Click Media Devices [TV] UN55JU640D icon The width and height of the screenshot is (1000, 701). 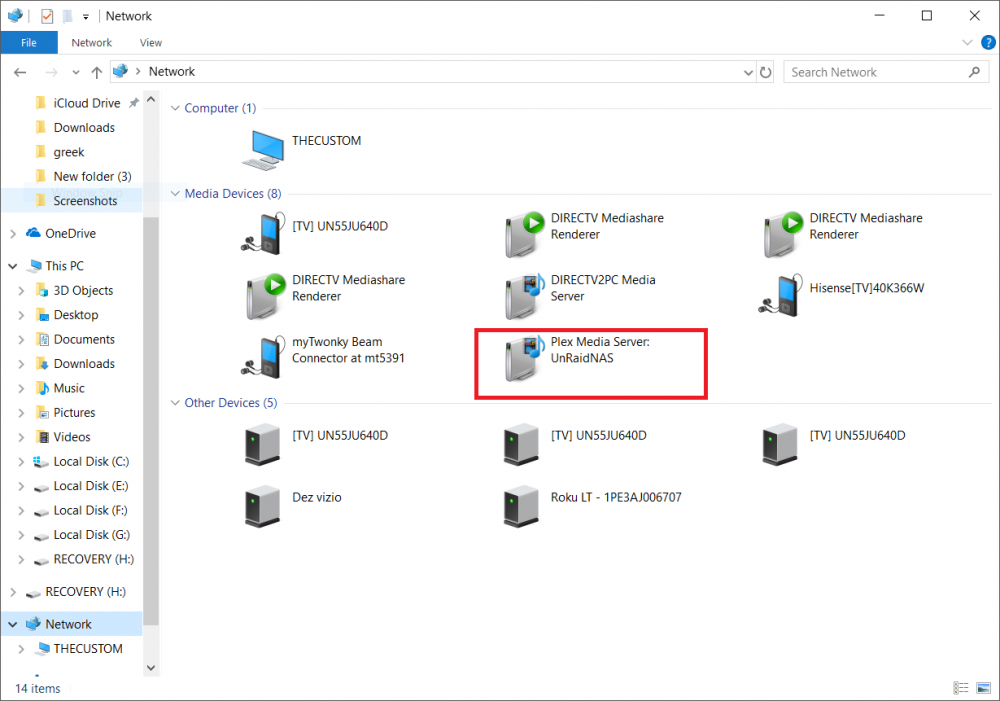263,233
